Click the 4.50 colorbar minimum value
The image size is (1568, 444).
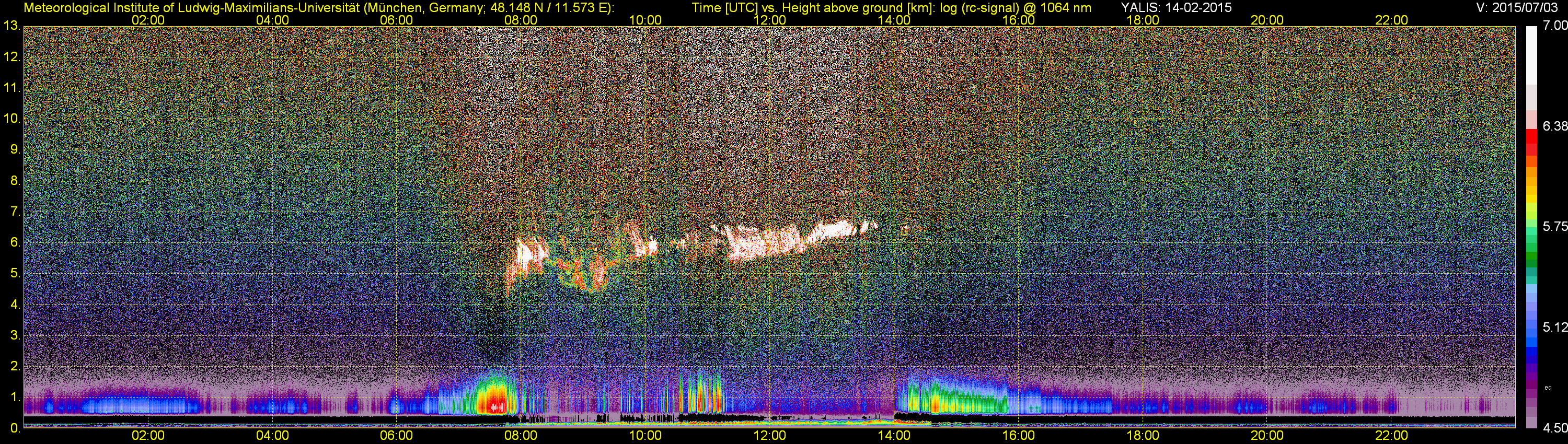pos(1554,429)
